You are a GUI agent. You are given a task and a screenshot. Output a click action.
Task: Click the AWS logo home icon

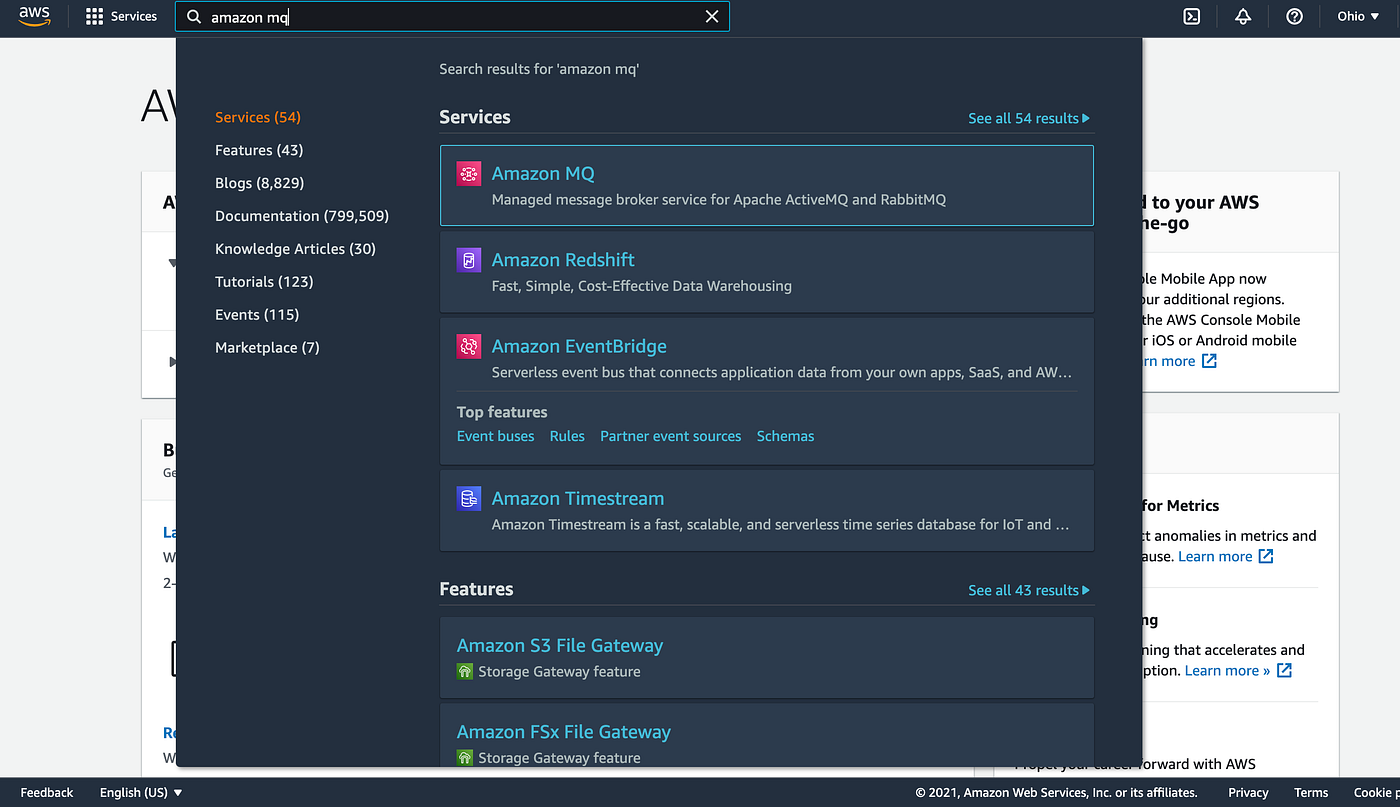click(x=34, y=17)
